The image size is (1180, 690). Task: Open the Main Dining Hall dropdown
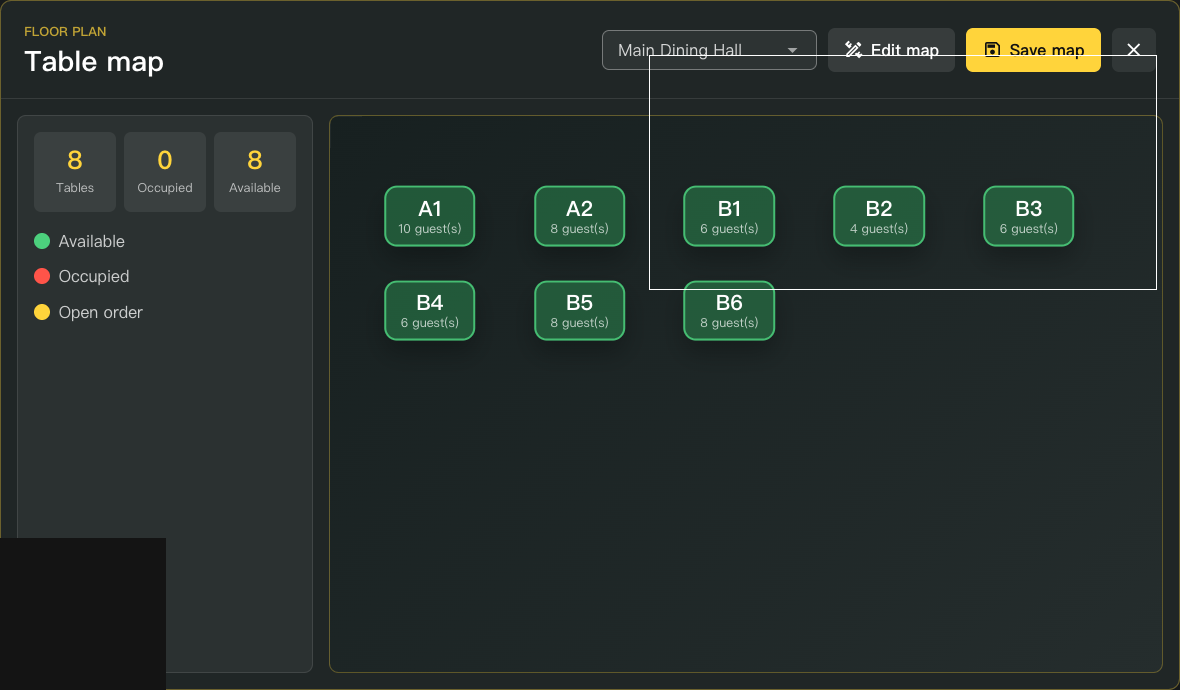click(709, 50)
